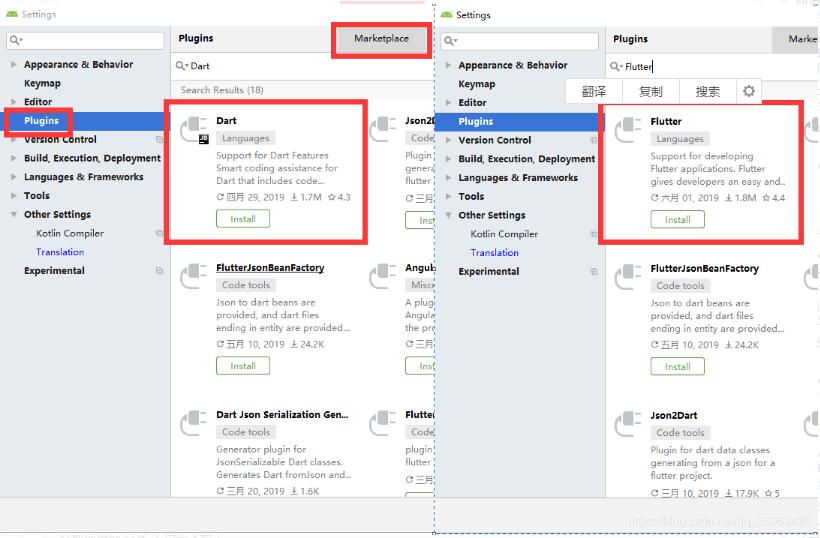Click FlutterJsonBeanFactory icon in right window
This screenshot has height=538, width=820.
click(x=628, y=277)
